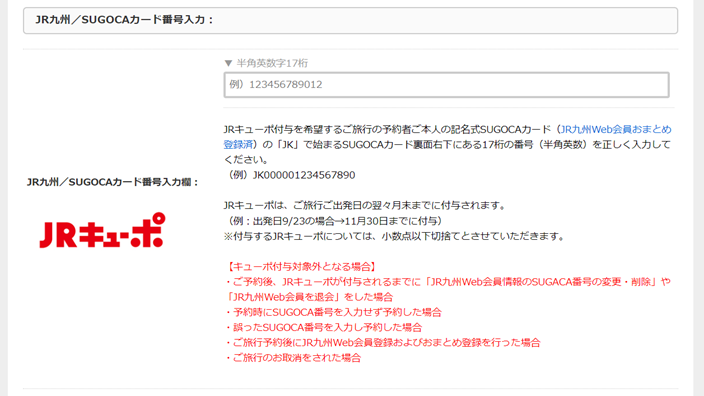Click the line about JR九州Web会員登録およびおまとめ登録

tap(383, 343)
